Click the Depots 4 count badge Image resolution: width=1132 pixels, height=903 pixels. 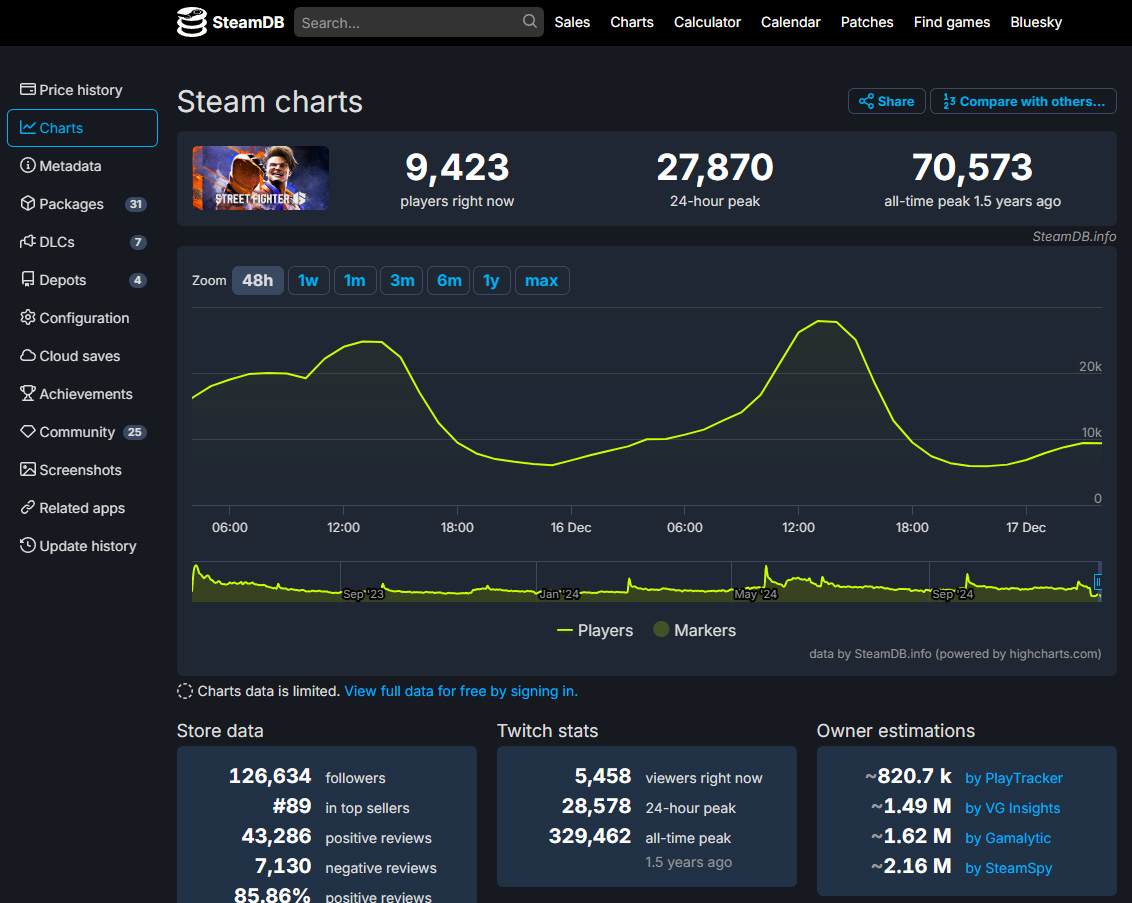[x=138, y=280]
